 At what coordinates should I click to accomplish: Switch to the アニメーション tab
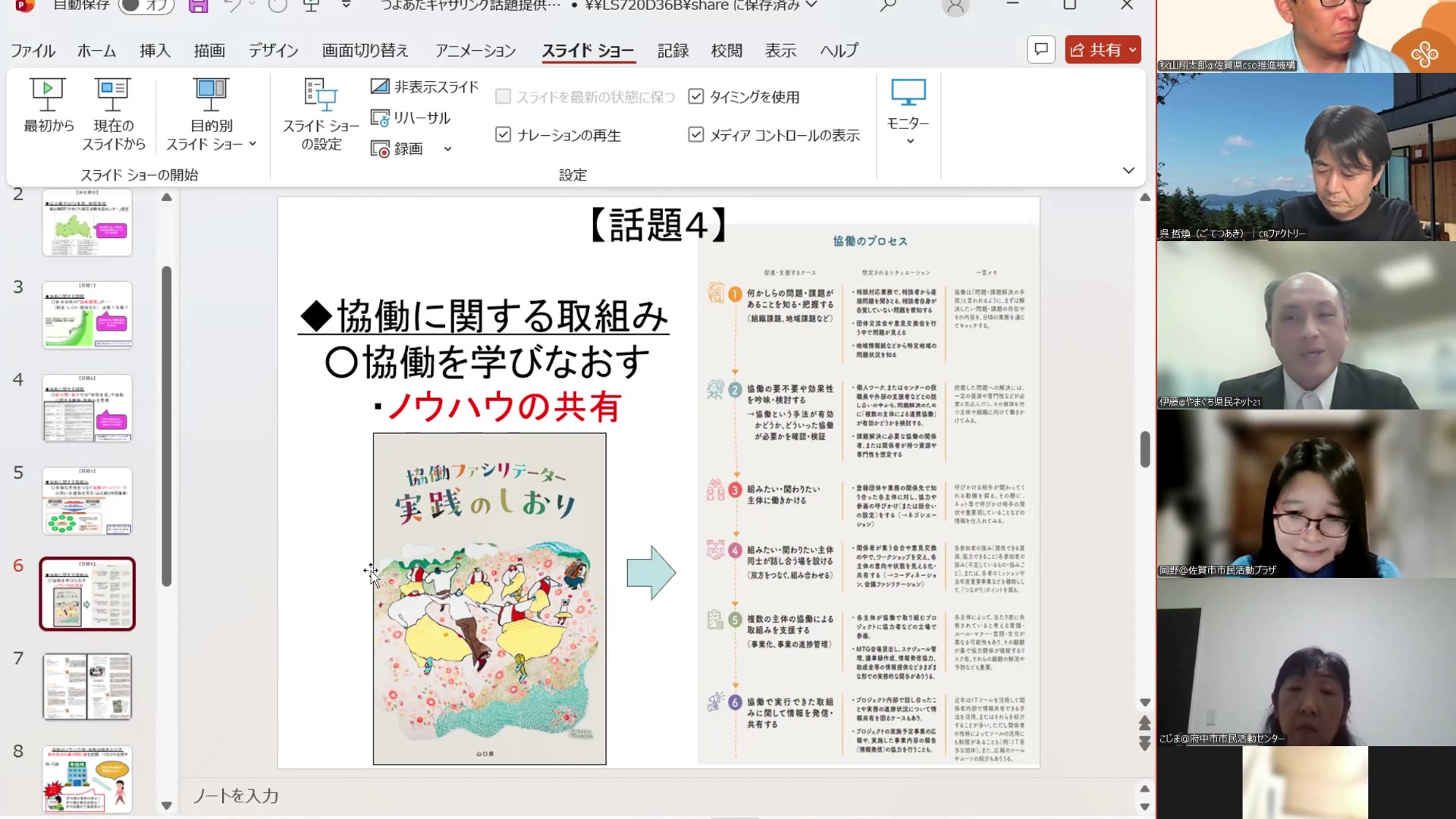pyautogui.click(x=475, y=51)
